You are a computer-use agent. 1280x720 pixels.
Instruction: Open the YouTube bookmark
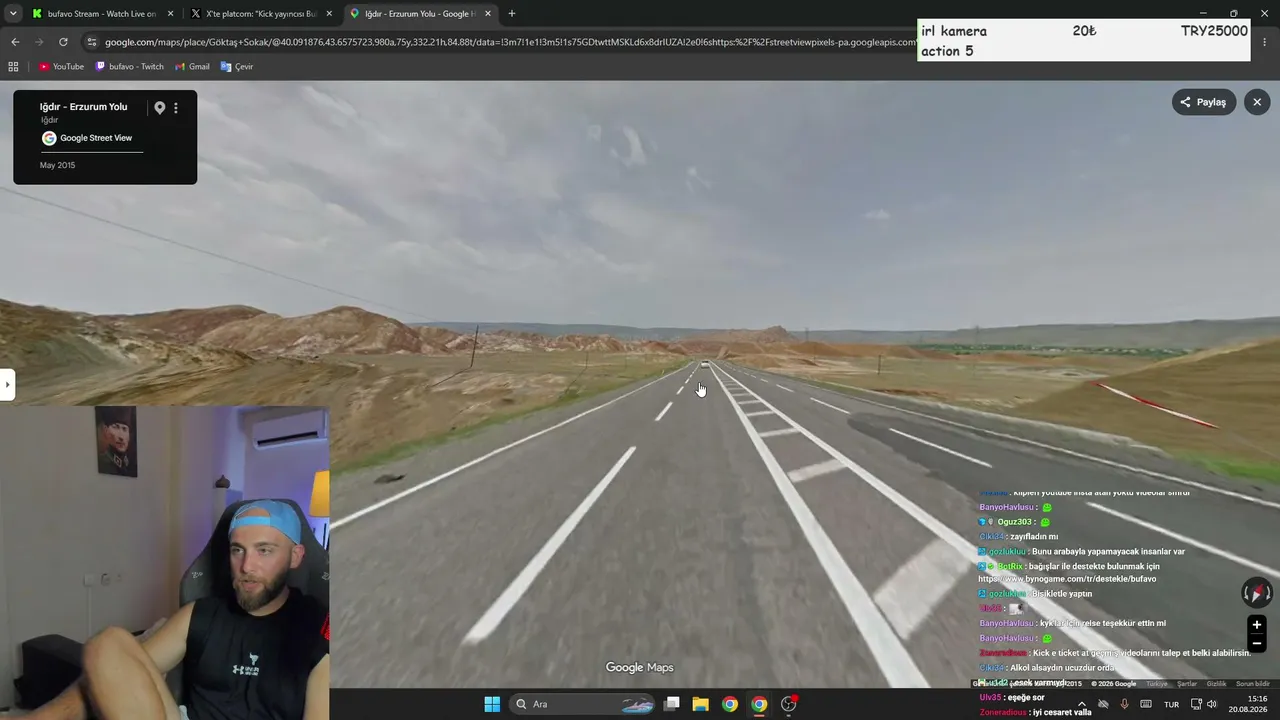pyautogui.click(x=61, y=67)
